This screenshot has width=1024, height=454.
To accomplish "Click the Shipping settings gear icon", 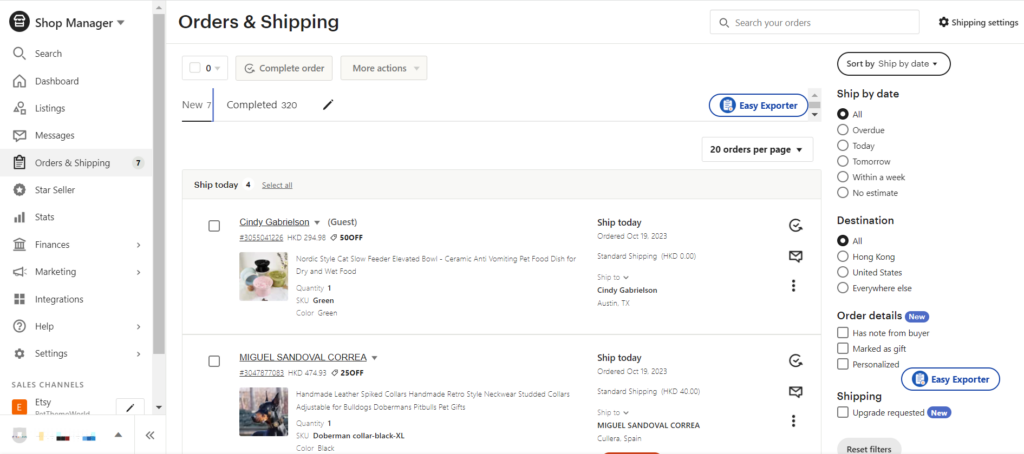I will (943, 22).
